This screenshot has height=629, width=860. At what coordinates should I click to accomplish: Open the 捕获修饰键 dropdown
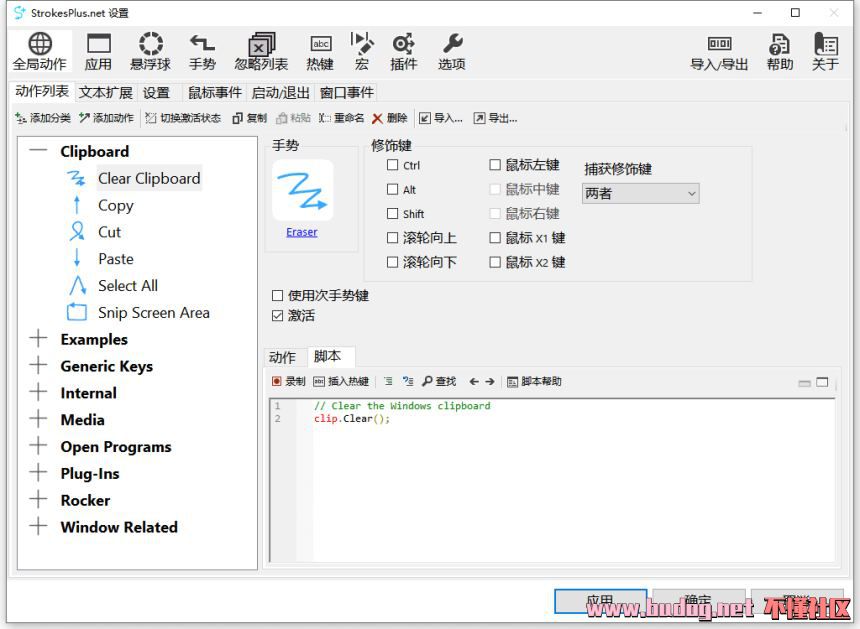tap(640, 194)
